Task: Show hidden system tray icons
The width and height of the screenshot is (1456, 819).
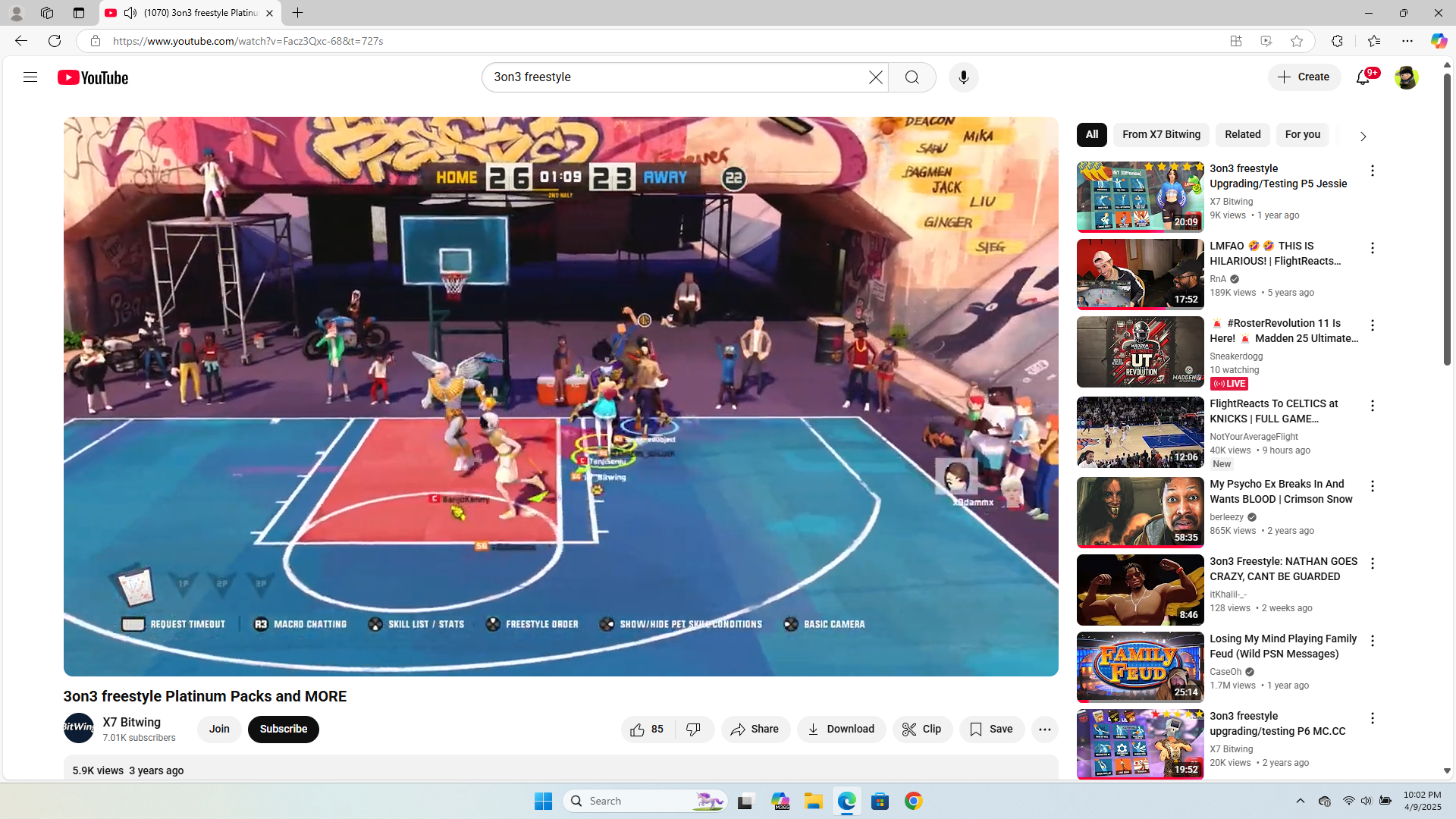Action: [1300, 801]
